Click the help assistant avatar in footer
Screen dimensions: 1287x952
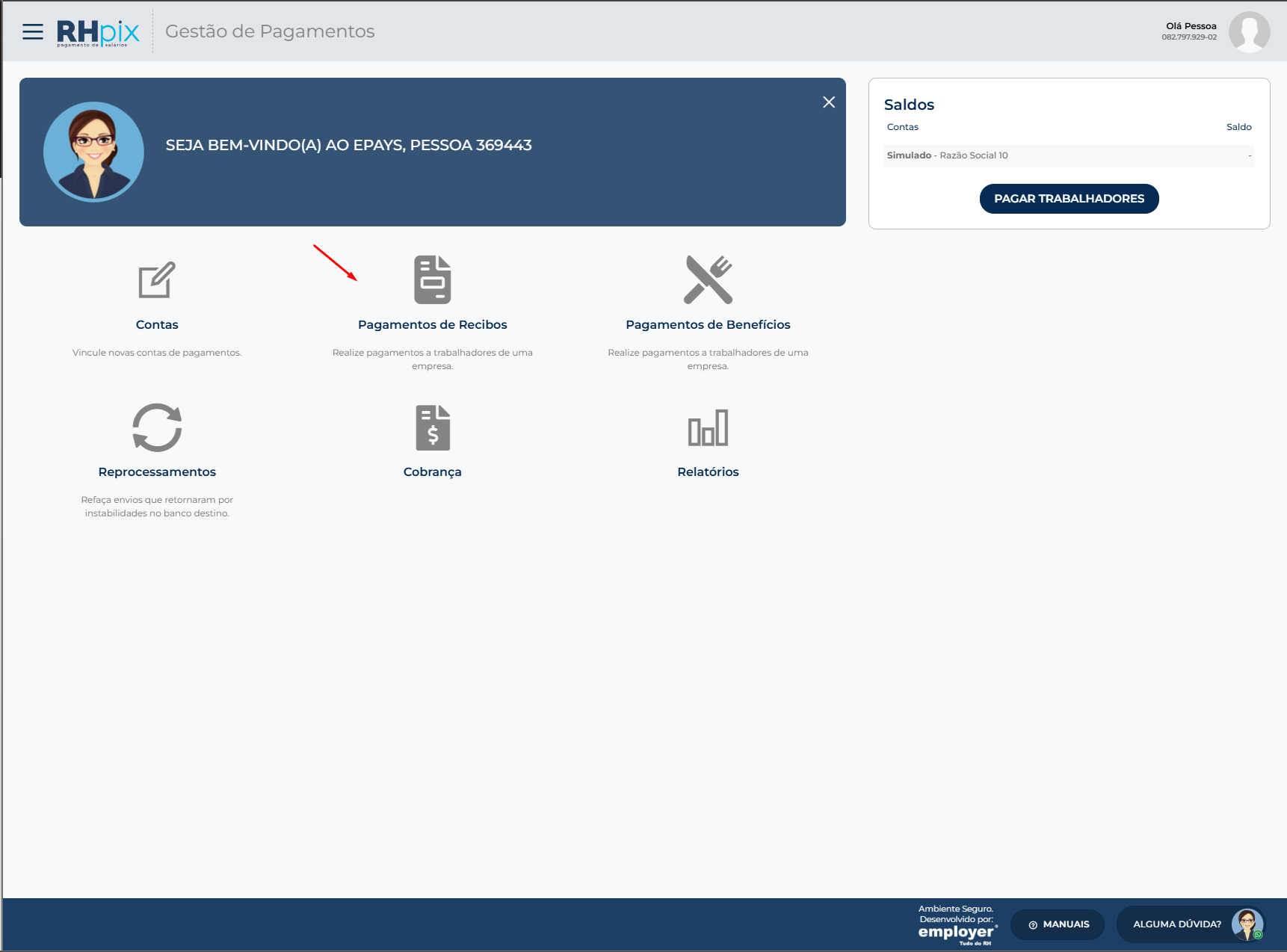(1247, 924)
